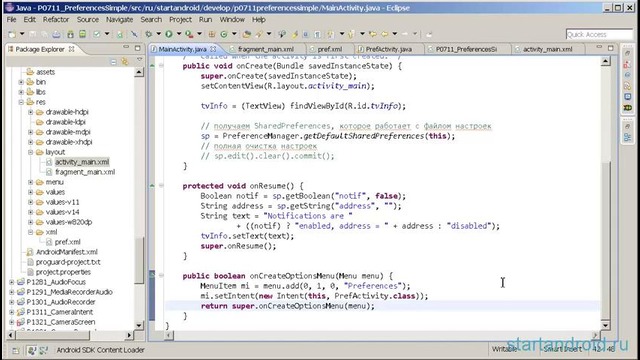Click the Debug bug icon in the toolbar
Screen dimensions: 640x360
[x=149, y=34]
